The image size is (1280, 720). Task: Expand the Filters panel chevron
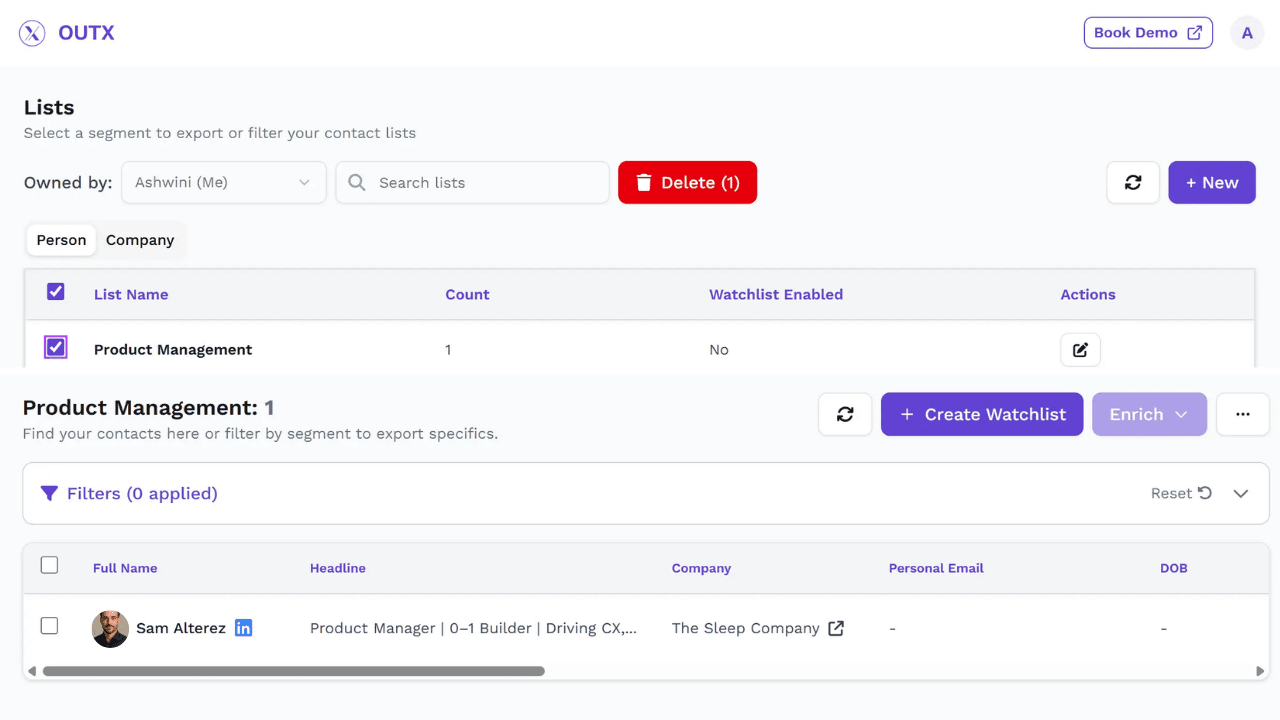[x=1241, y=493]
